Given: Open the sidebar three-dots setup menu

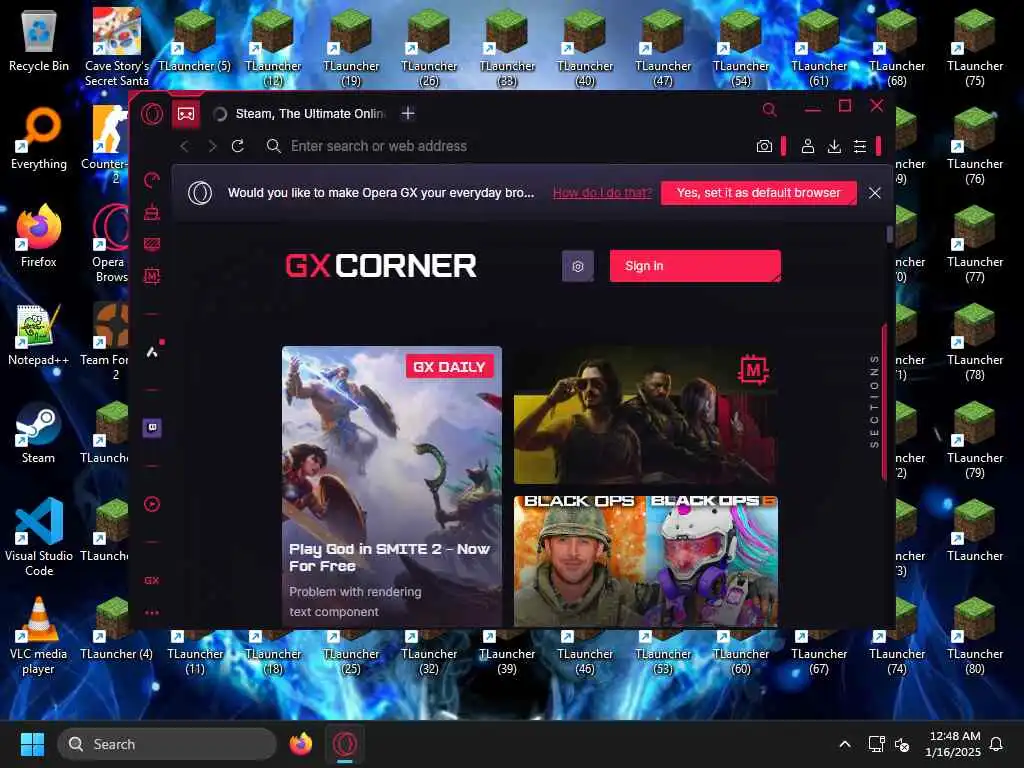Looking at the screenshot, I should tap(152, 613).
